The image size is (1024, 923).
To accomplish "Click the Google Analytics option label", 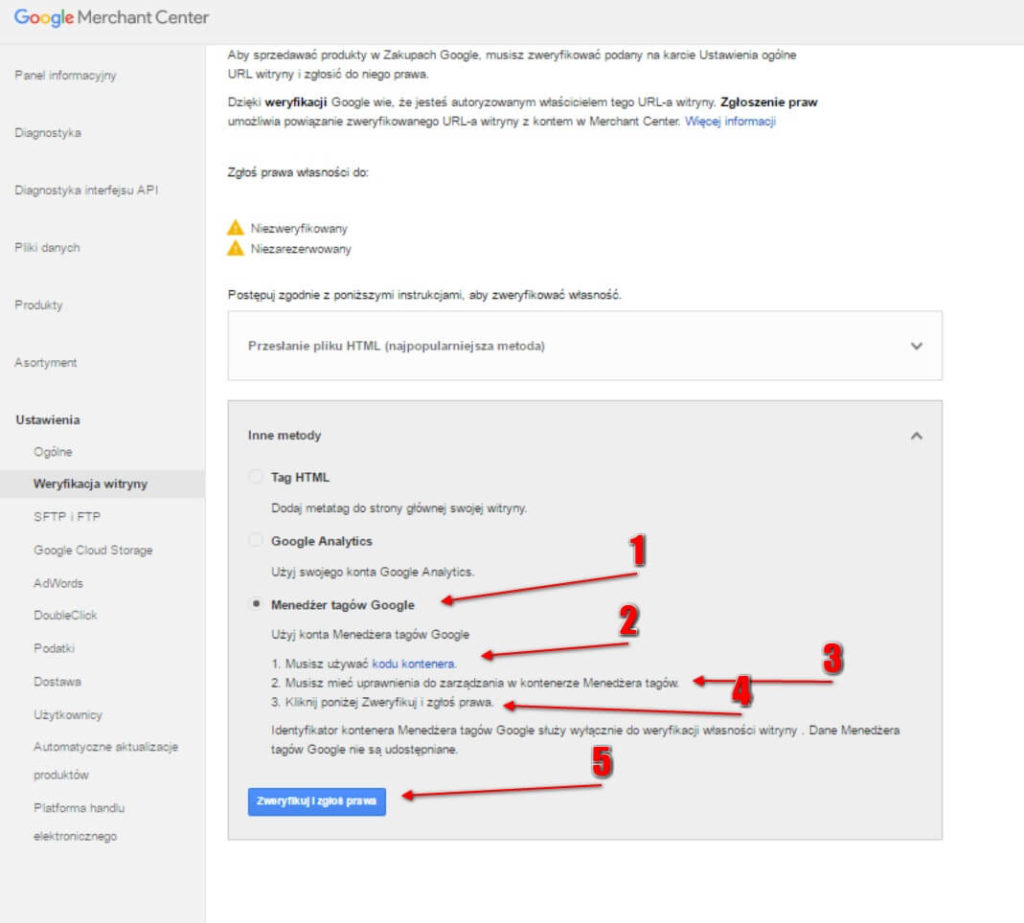I will [322, 541].
